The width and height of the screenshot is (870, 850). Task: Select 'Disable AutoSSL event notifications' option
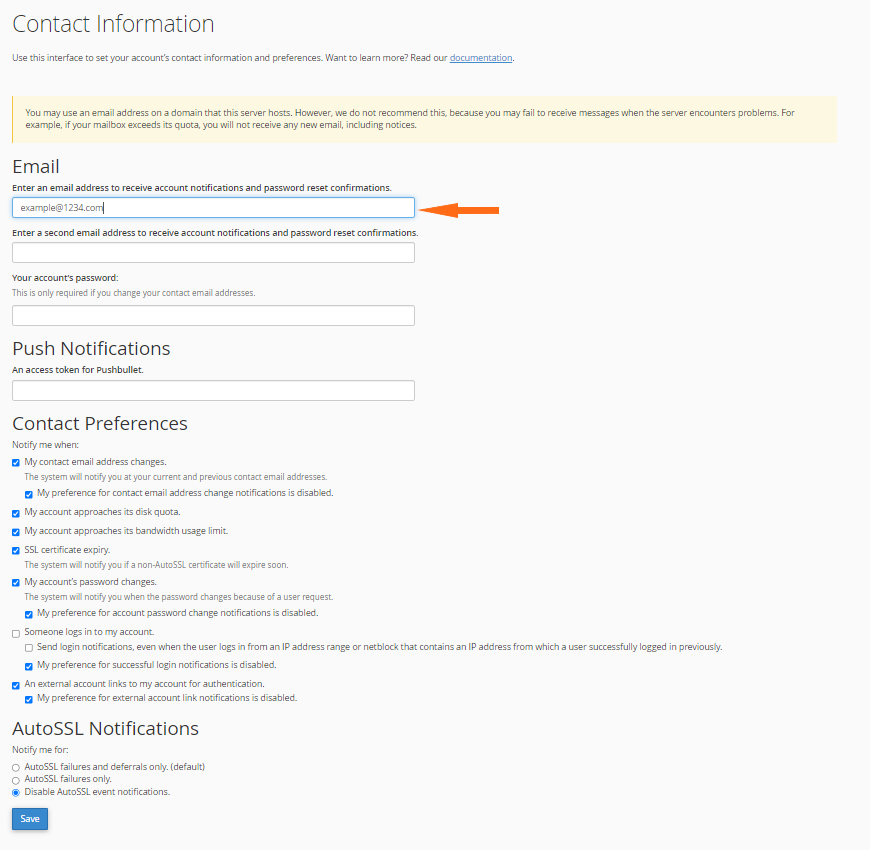coord(15,792)
